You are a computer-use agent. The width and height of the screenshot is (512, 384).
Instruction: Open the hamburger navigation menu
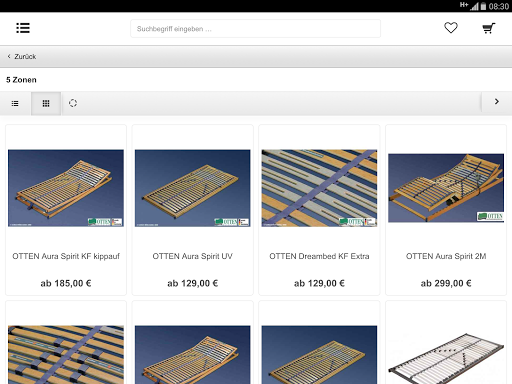click(x=23, y=28)
